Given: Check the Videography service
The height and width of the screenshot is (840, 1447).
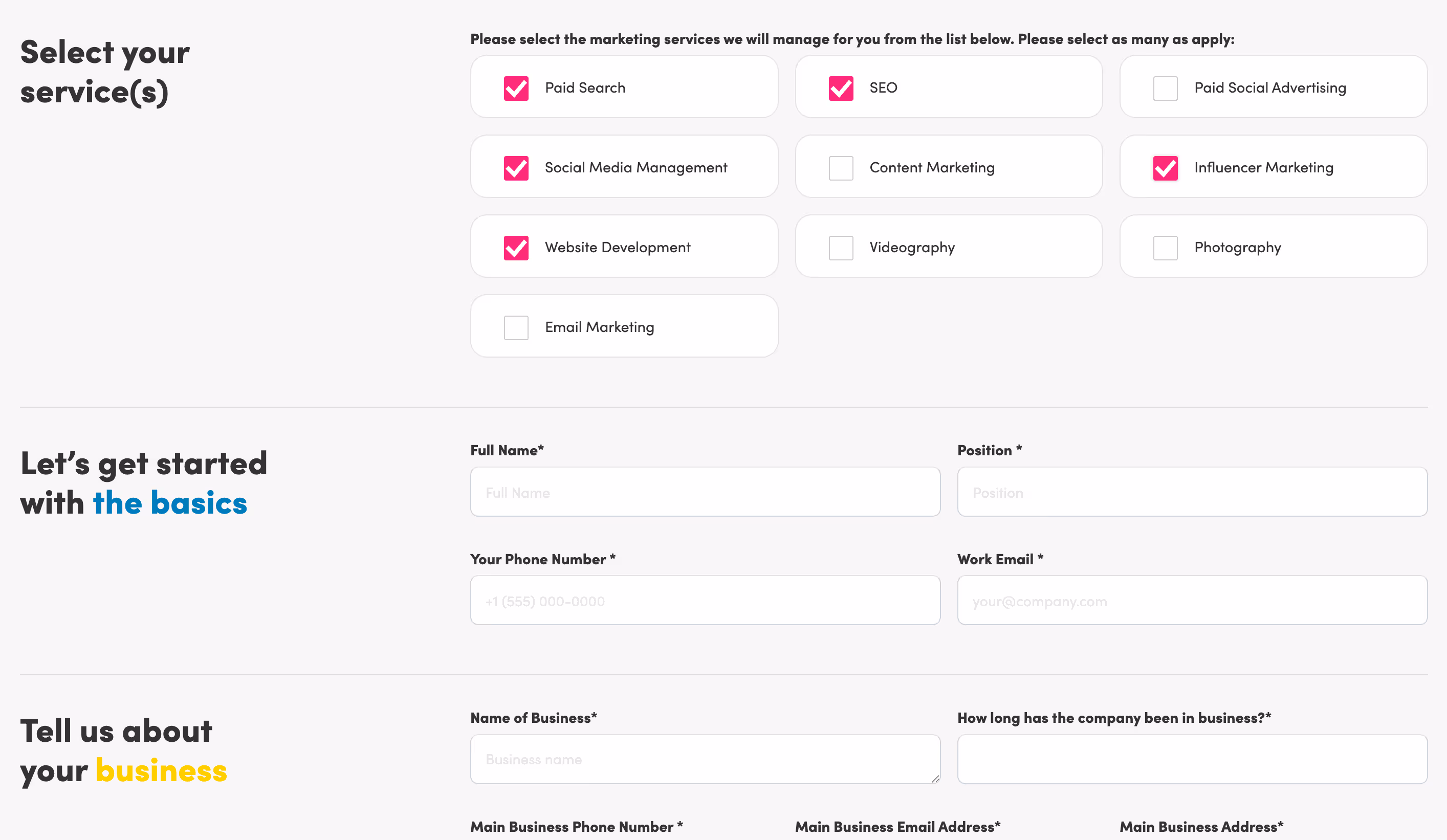Looking at the screenshot, I should pyautogui.click(x=841, y=248).
